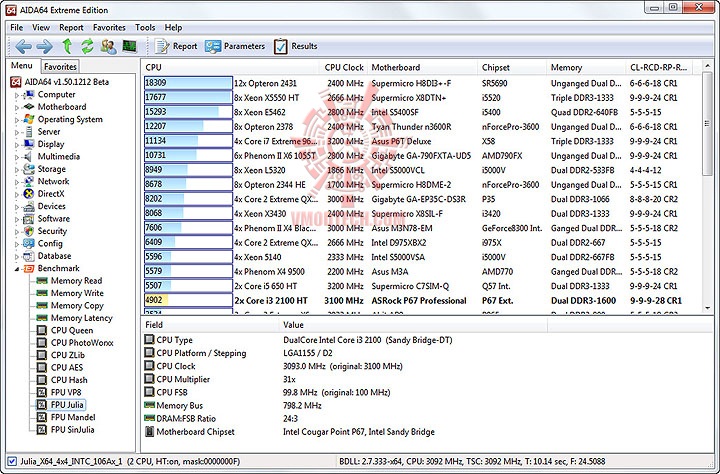
Task: Open benchmark Parameters
Action: 235,46
